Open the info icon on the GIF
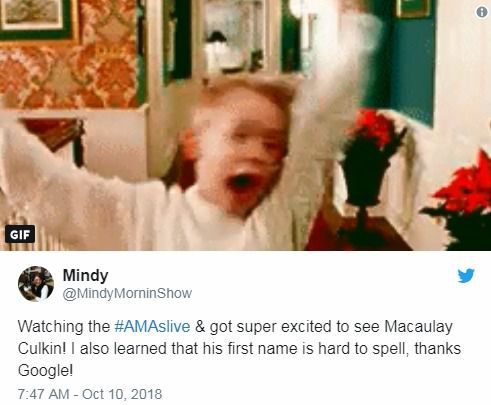The image size is (491, 405). pyautogui.click(x=482, y=12)
